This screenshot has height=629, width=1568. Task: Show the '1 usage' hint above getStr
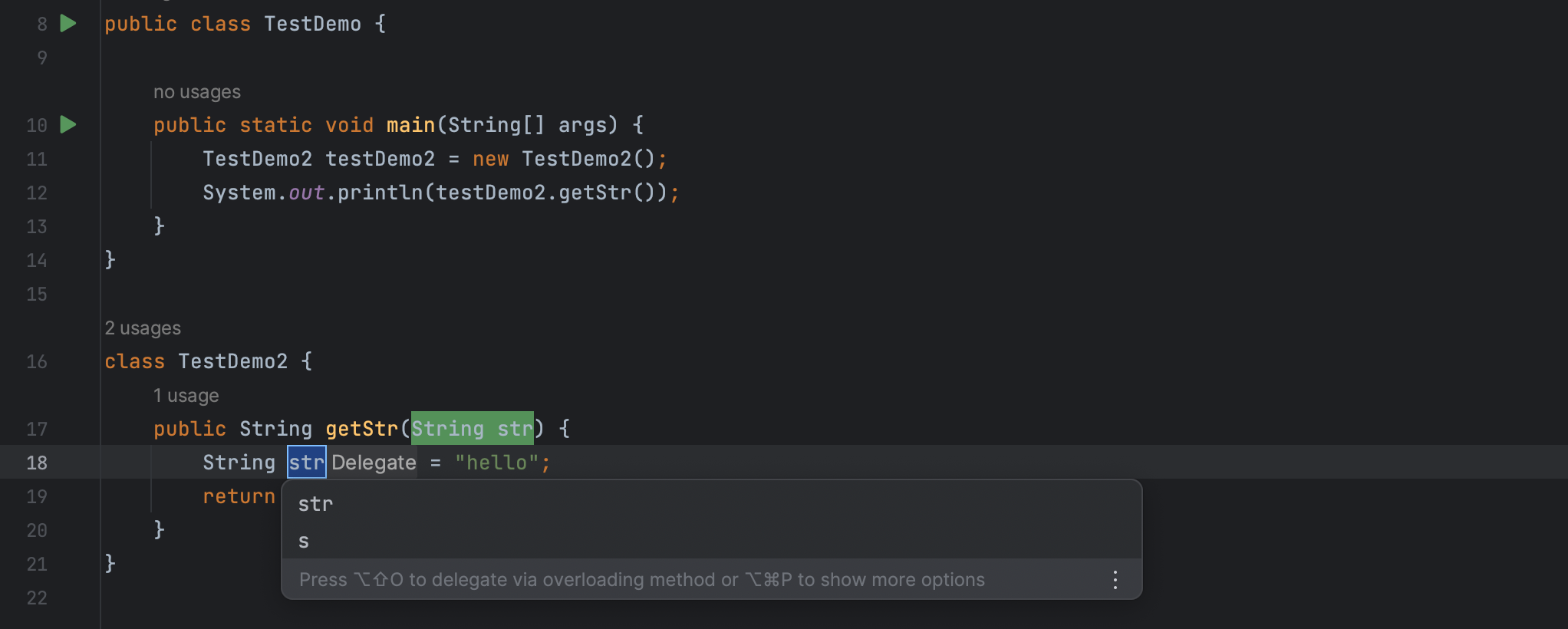(186, 396)
